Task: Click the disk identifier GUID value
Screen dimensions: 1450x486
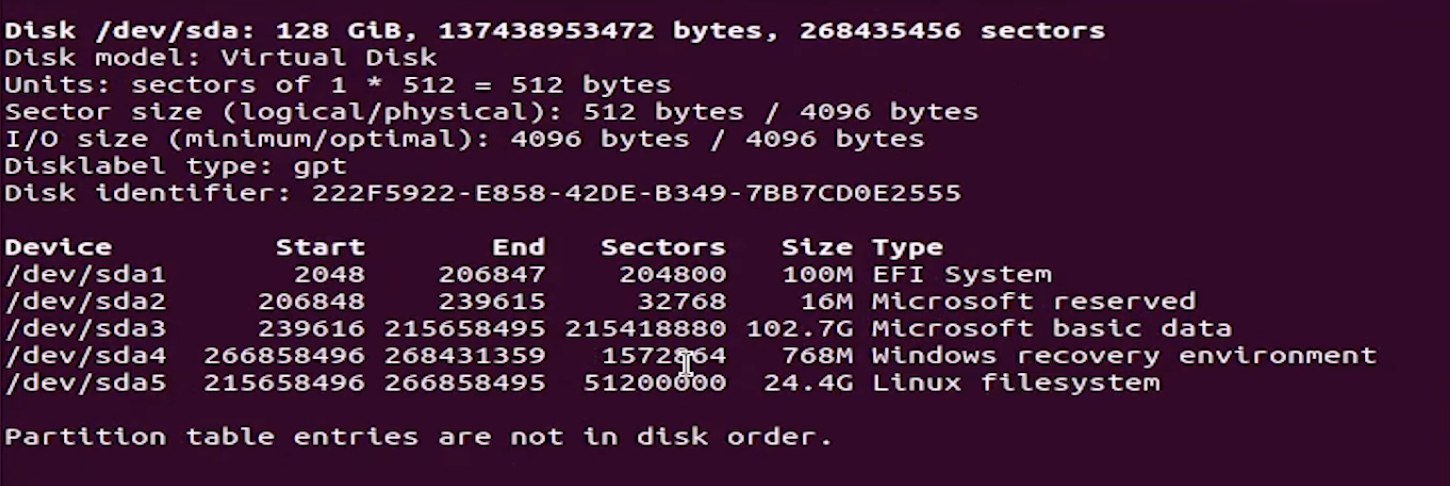Action: click(636, 192)
